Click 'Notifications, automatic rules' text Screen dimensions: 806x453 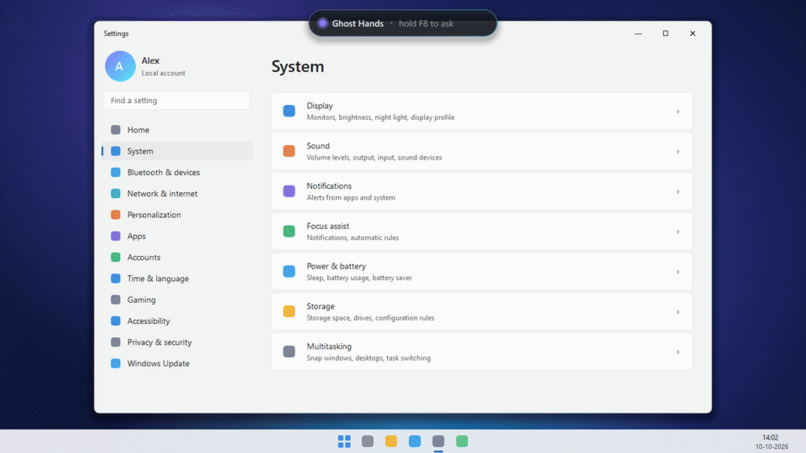(353, 238)
